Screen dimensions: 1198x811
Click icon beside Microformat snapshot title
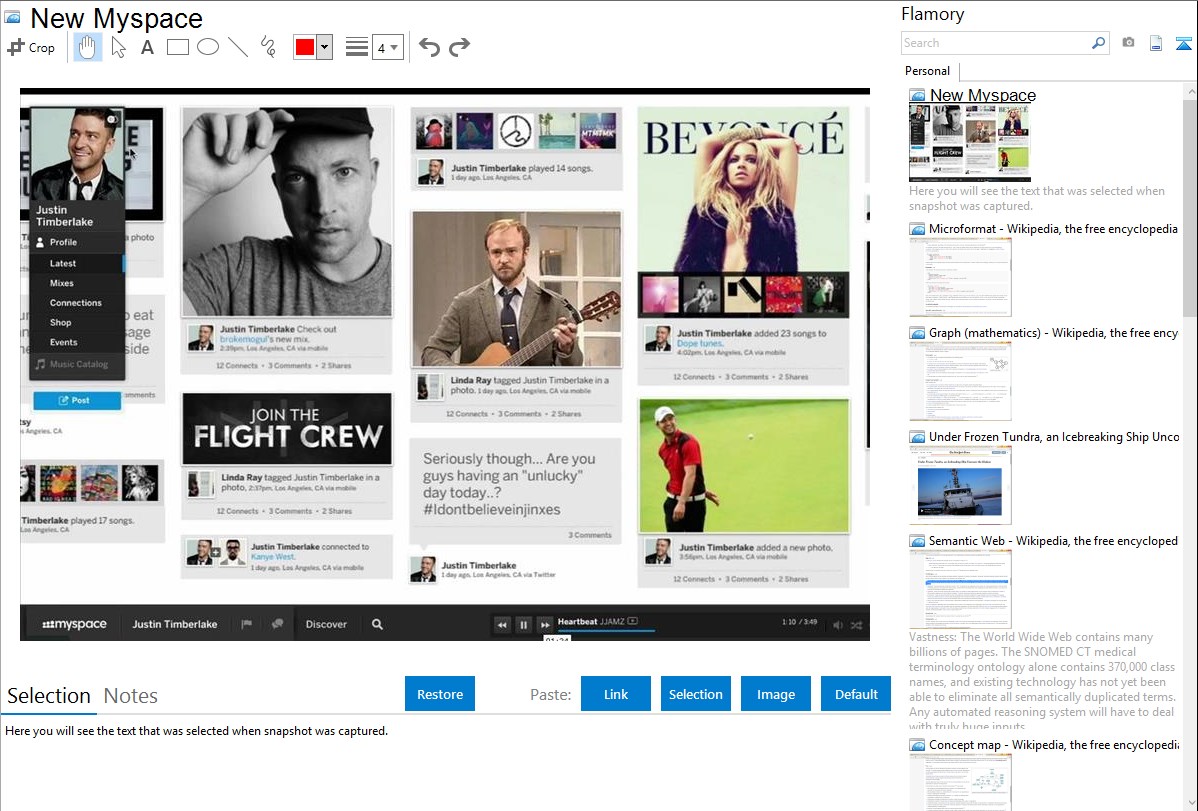coord(917,229)
